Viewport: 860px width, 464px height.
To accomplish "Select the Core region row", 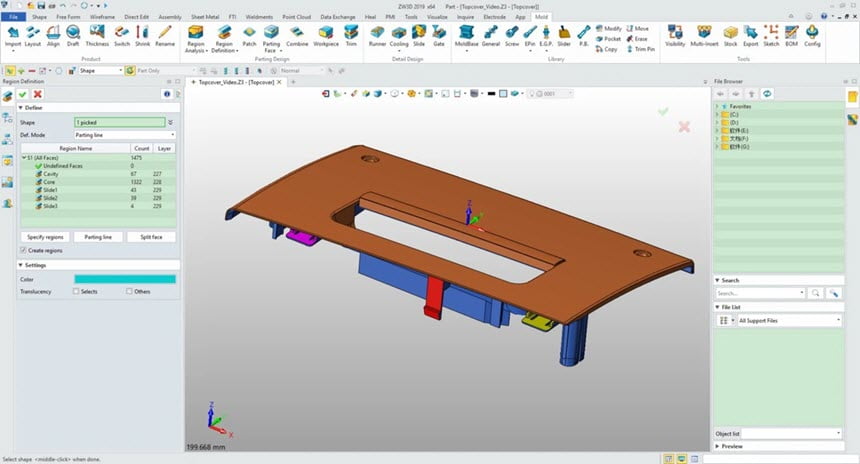I will click(x=98, y=182).
